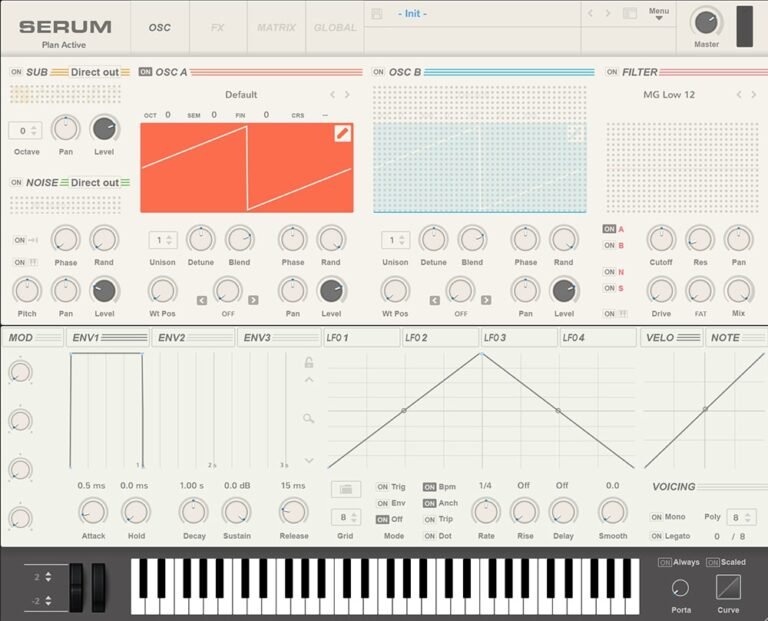The width and height of the screenshot is (768, 621).
Task: Open the Menu dropdown
Action: coord(659,14)
